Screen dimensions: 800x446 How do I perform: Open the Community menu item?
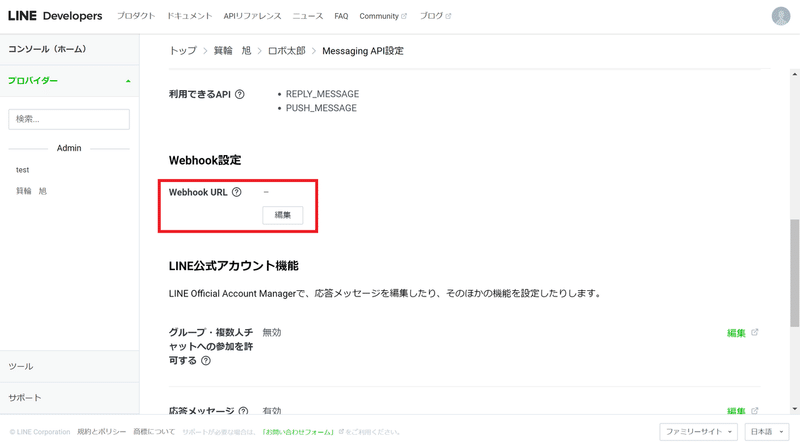[x=379, y=16]
